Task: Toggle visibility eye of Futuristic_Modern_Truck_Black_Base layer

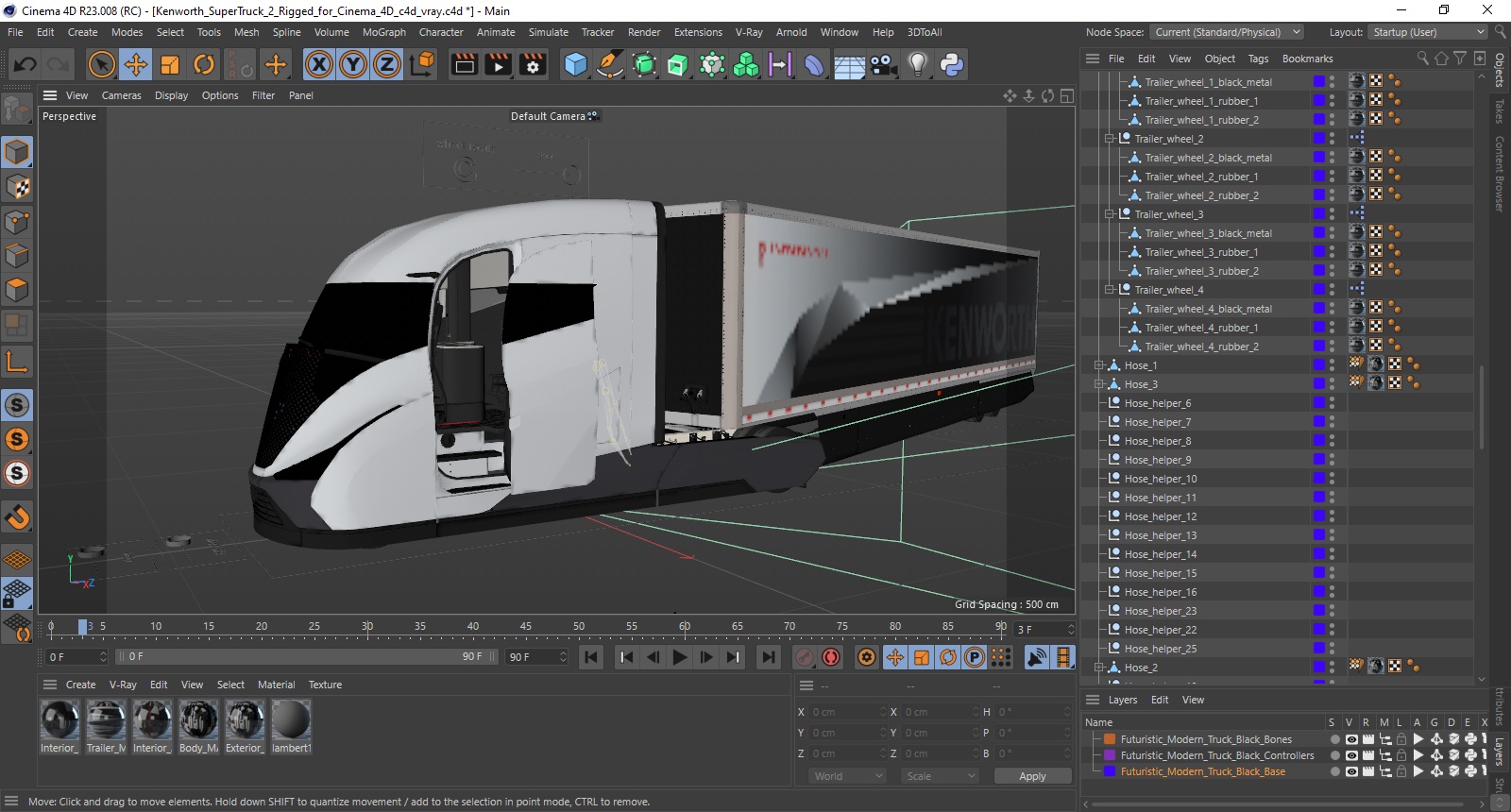Action: [1351, 771]
